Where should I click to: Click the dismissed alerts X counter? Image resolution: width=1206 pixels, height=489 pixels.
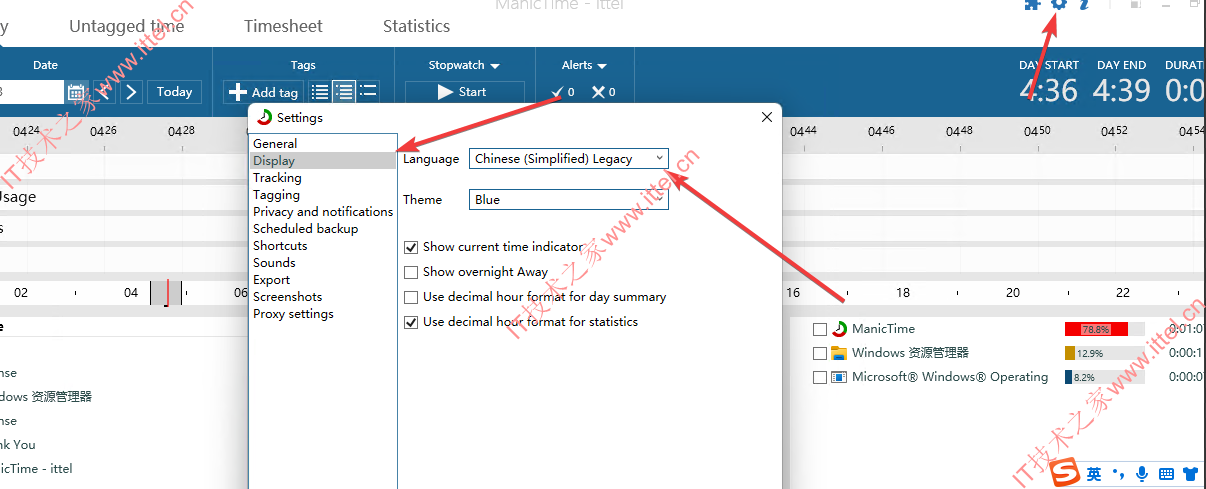(x=603, y=92)
